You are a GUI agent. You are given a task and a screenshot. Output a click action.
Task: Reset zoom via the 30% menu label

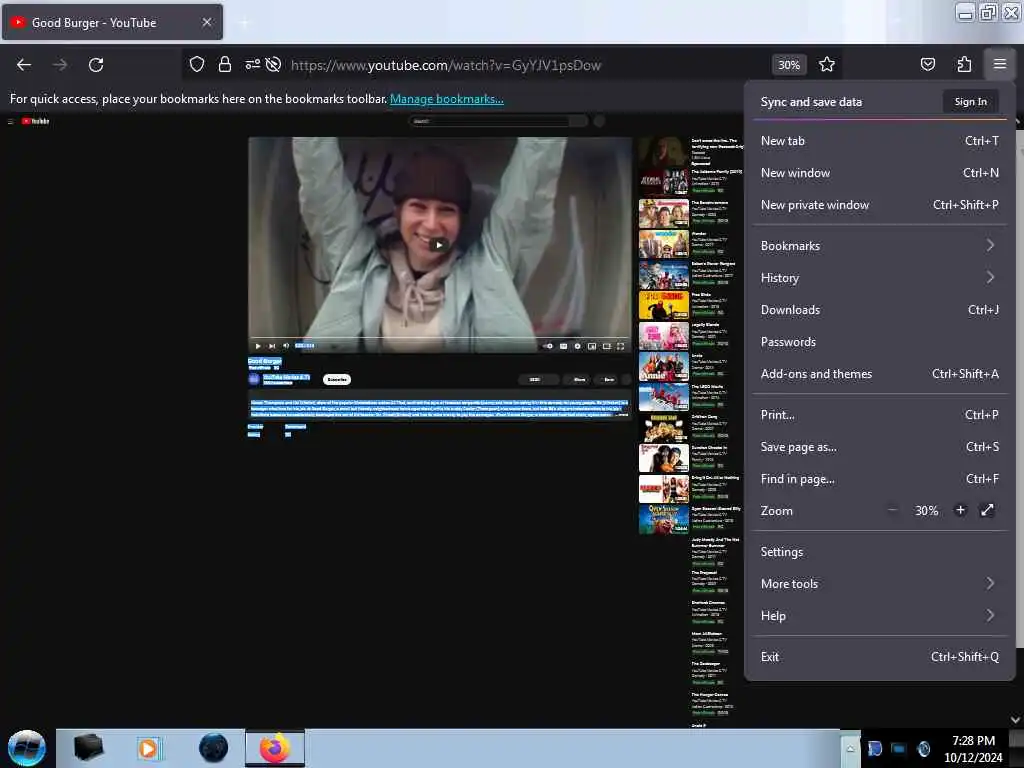(926, 511)
